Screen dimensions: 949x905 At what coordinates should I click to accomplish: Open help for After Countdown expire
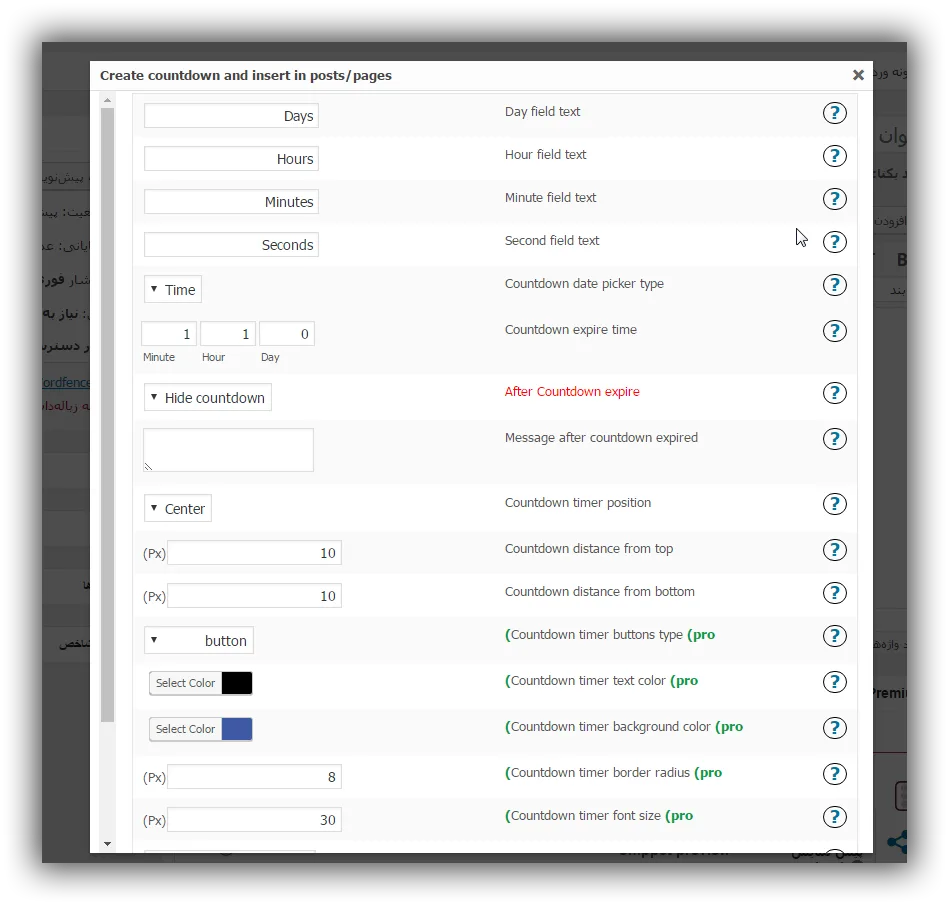[834, 393]
